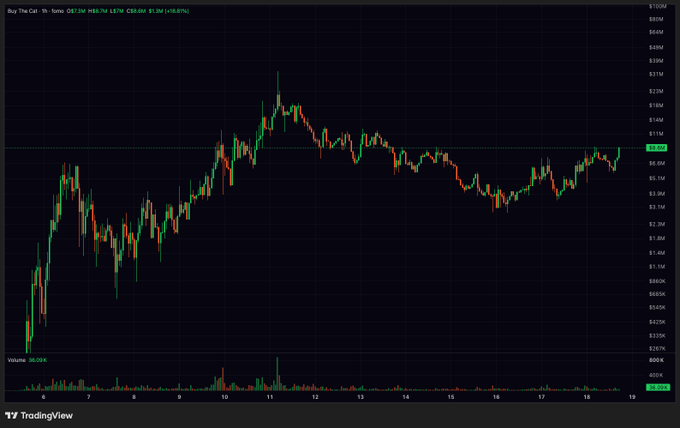Viewport: 680px width, 428px height.
Task: Click the $545K price axis label
Action: (657, 307)
